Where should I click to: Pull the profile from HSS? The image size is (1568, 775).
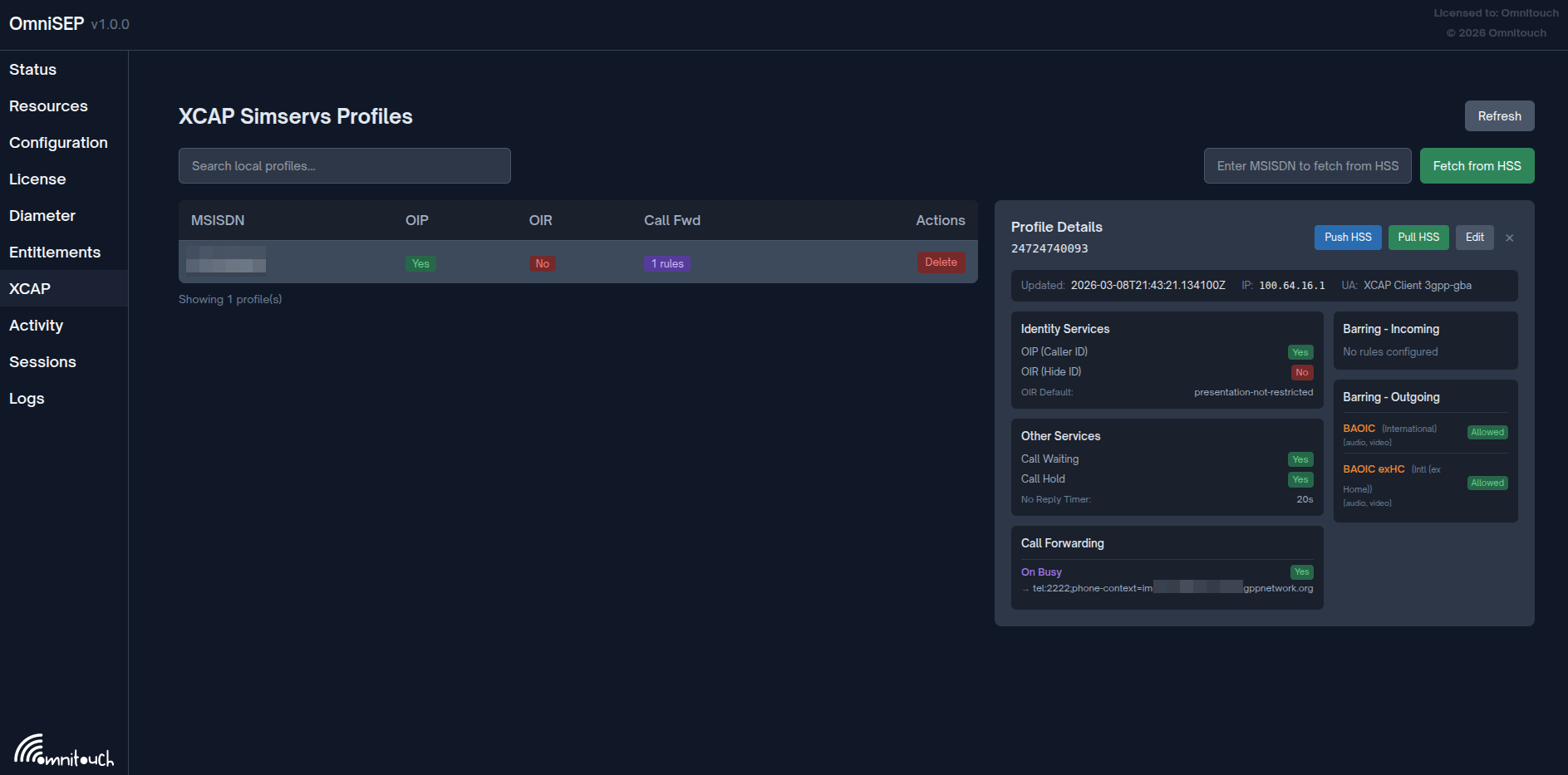1418,237
